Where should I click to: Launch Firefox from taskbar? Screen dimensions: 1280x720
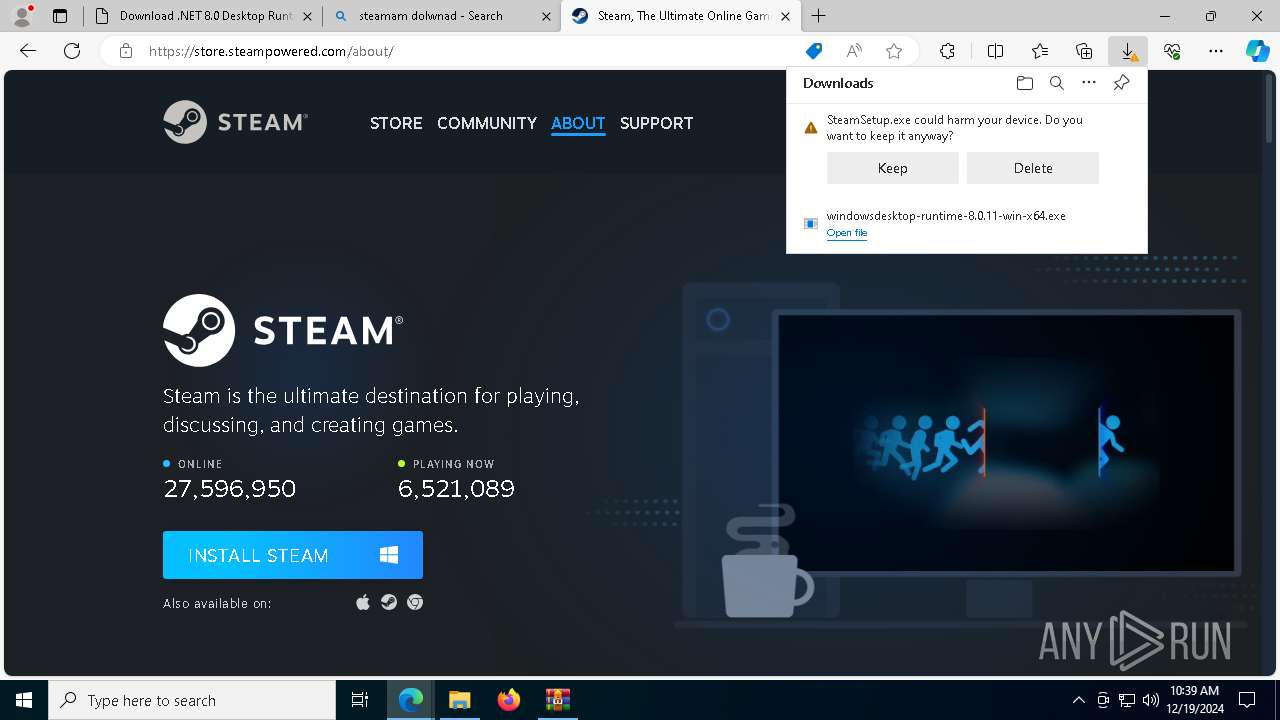click(508, 700)
